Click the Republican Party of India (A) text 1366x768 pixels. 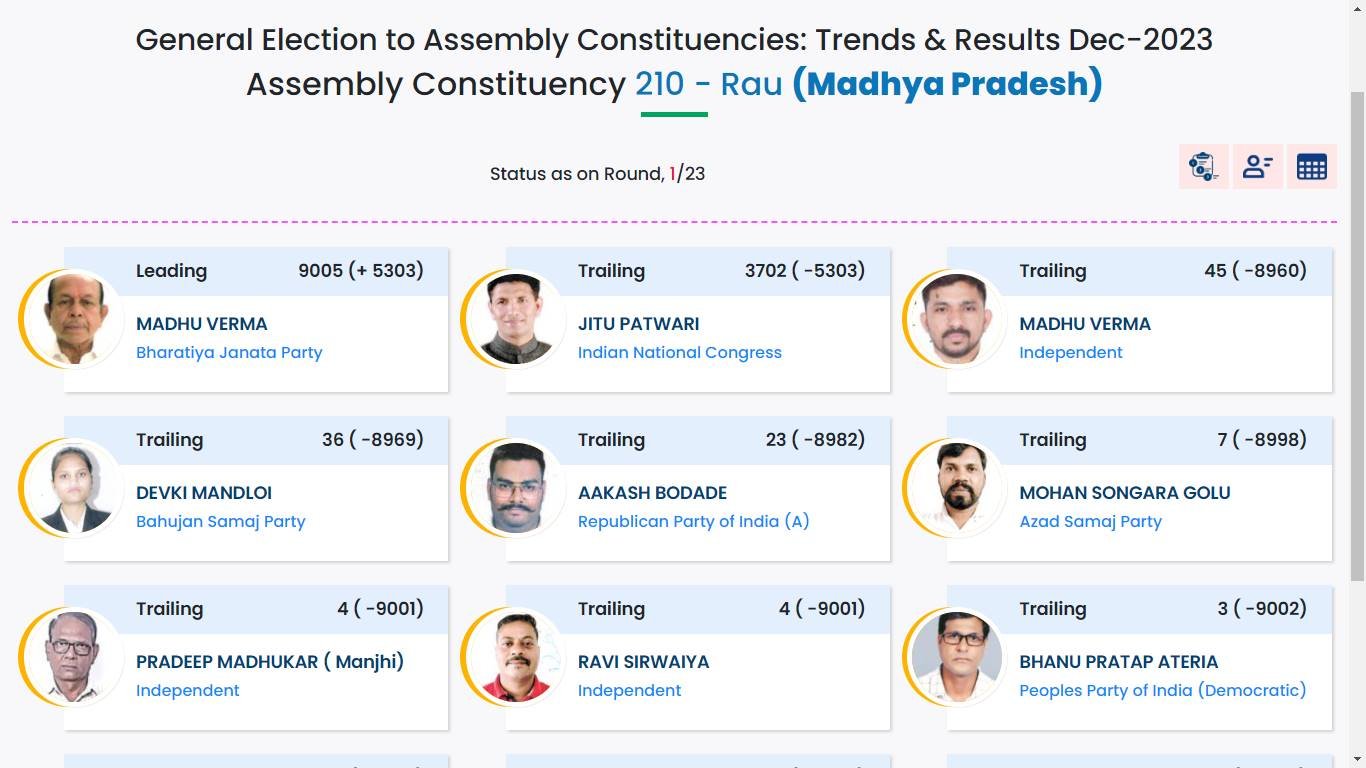(x=693, y=521)
